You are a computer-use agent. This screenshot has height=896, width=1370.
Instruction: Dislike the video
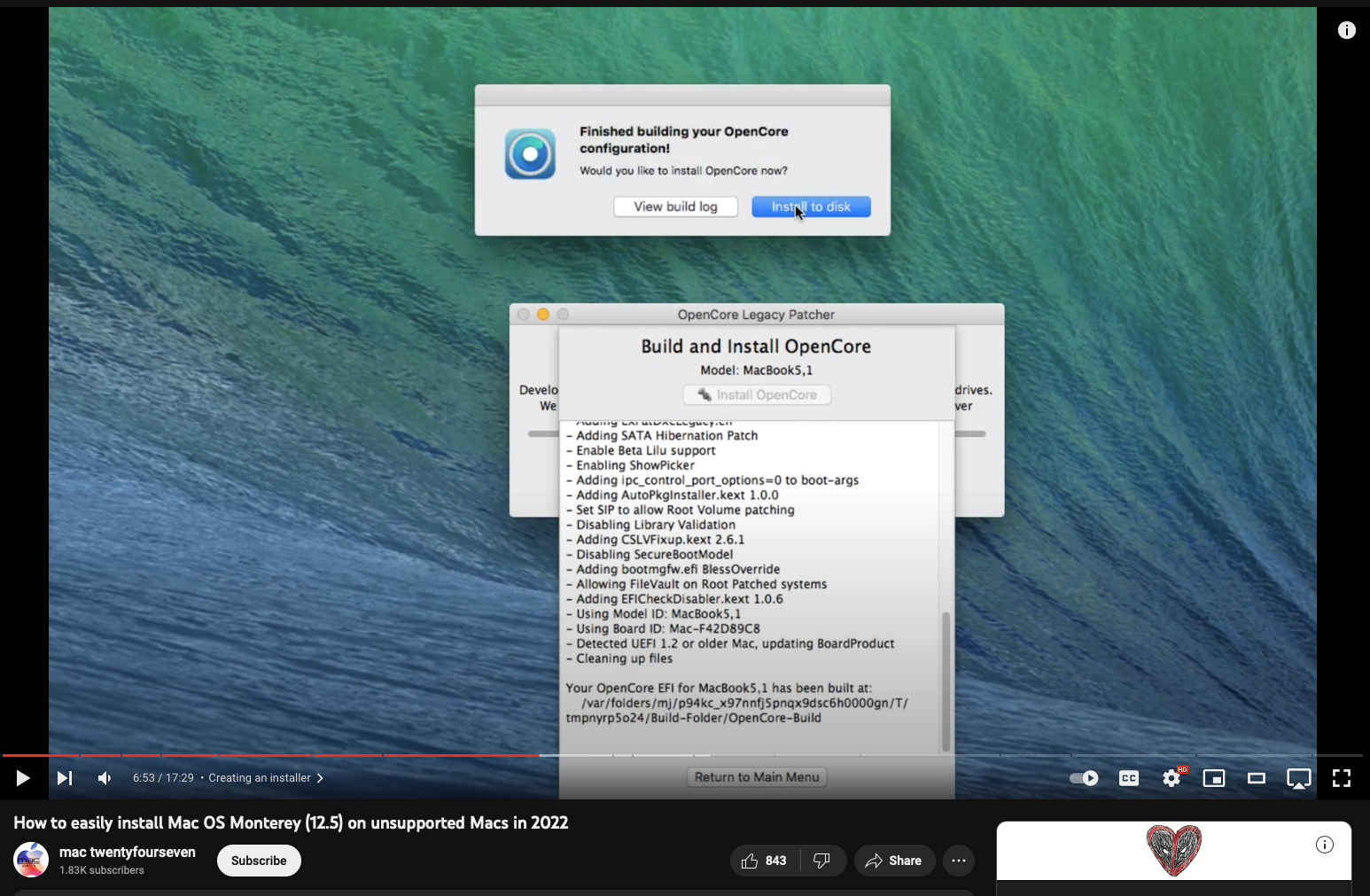822,861
